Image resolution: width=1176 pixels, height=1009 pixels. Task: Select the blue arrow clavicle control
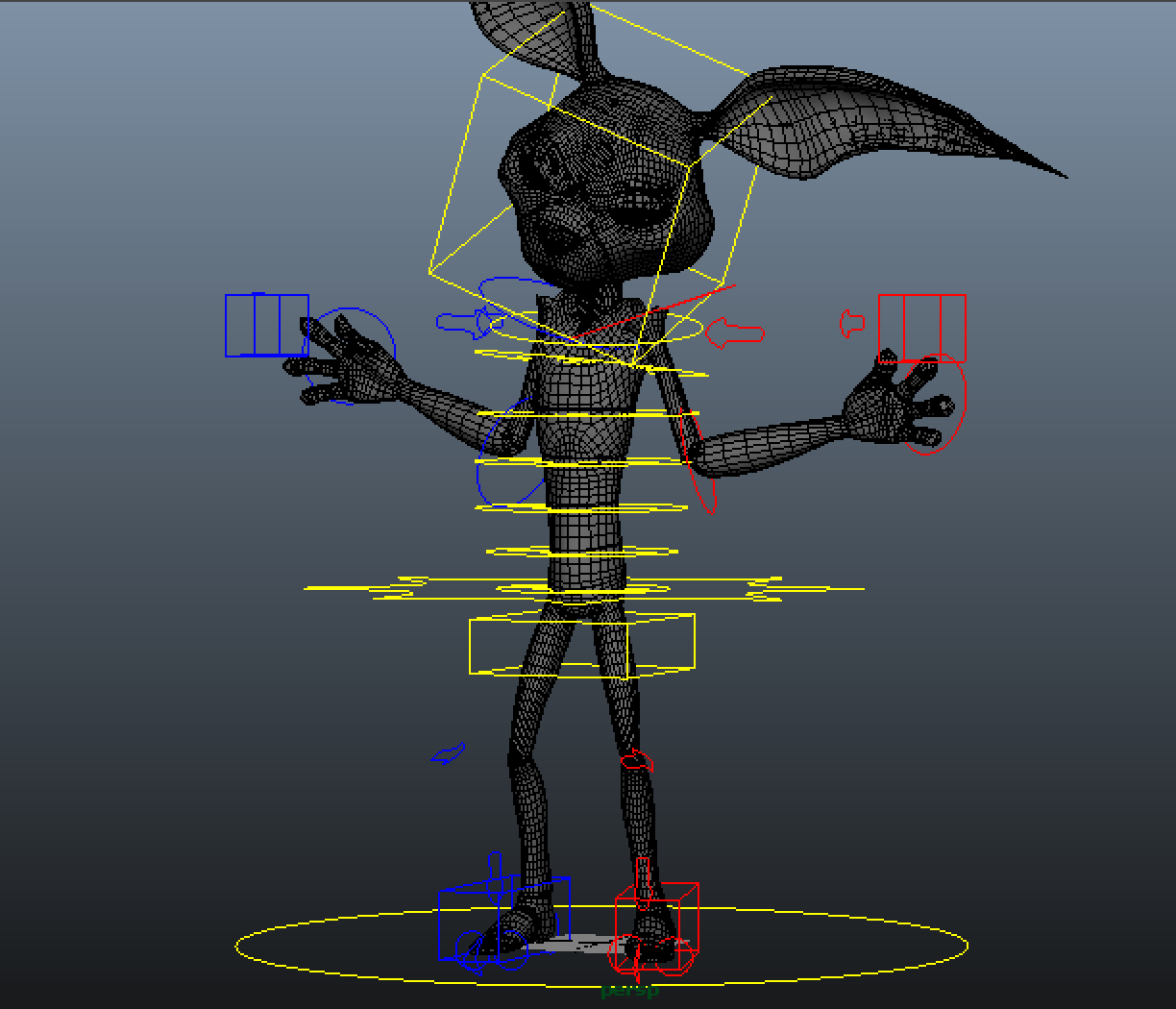coord(471,323)
